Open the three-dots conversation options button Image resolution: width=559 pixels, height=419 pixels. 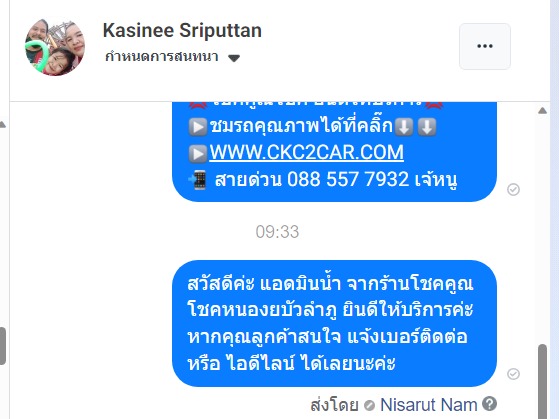484,46
